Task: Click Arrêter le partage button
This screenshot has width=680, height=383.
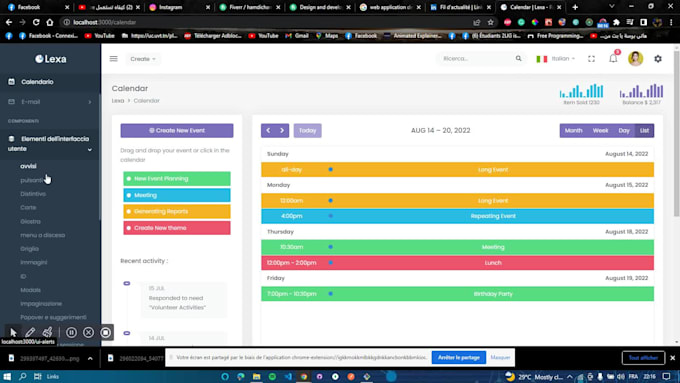Action: (x=459, y=357)
